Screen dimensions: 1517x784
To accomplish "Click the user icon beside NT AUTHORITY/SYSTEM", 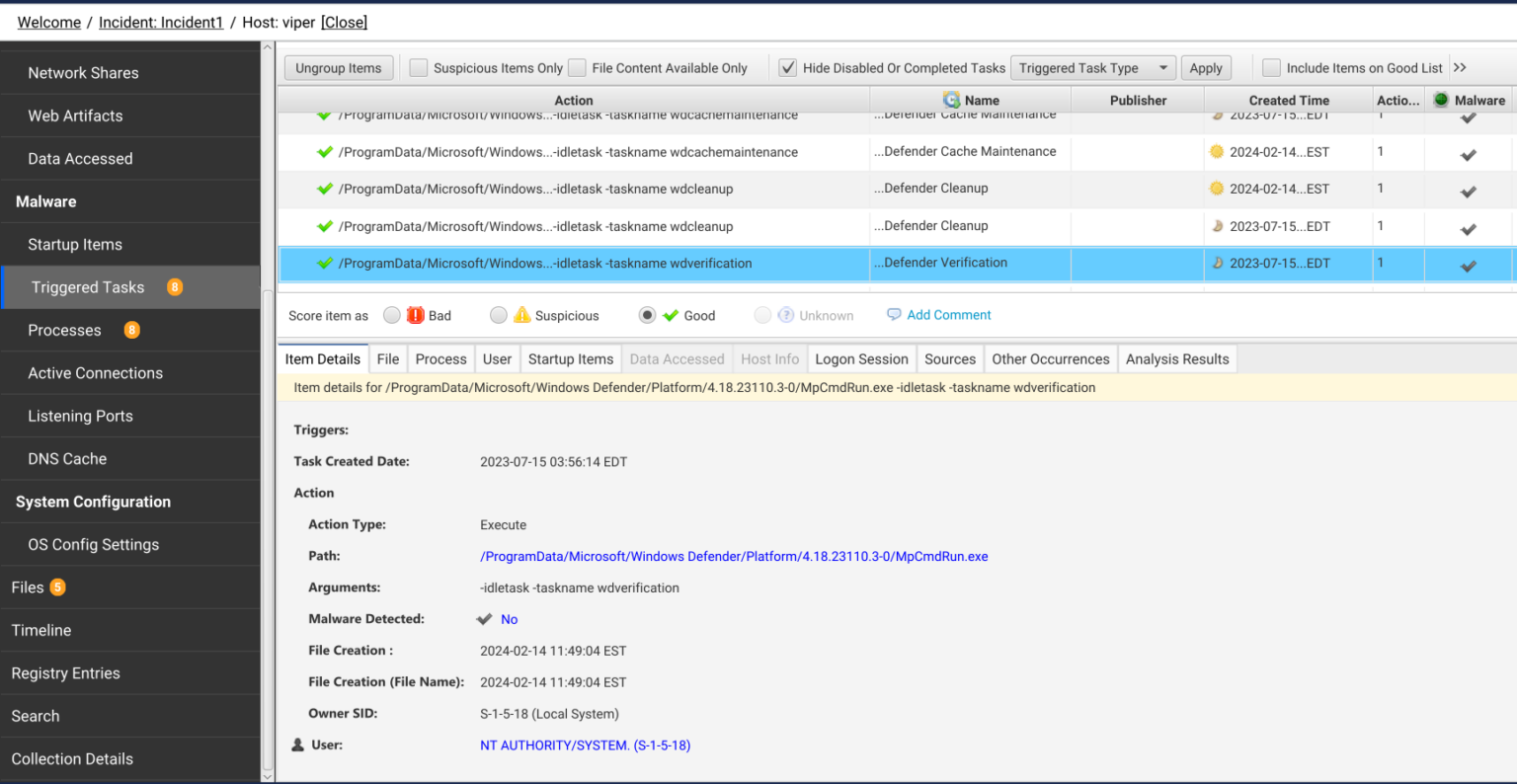I will tap(295, 745).
